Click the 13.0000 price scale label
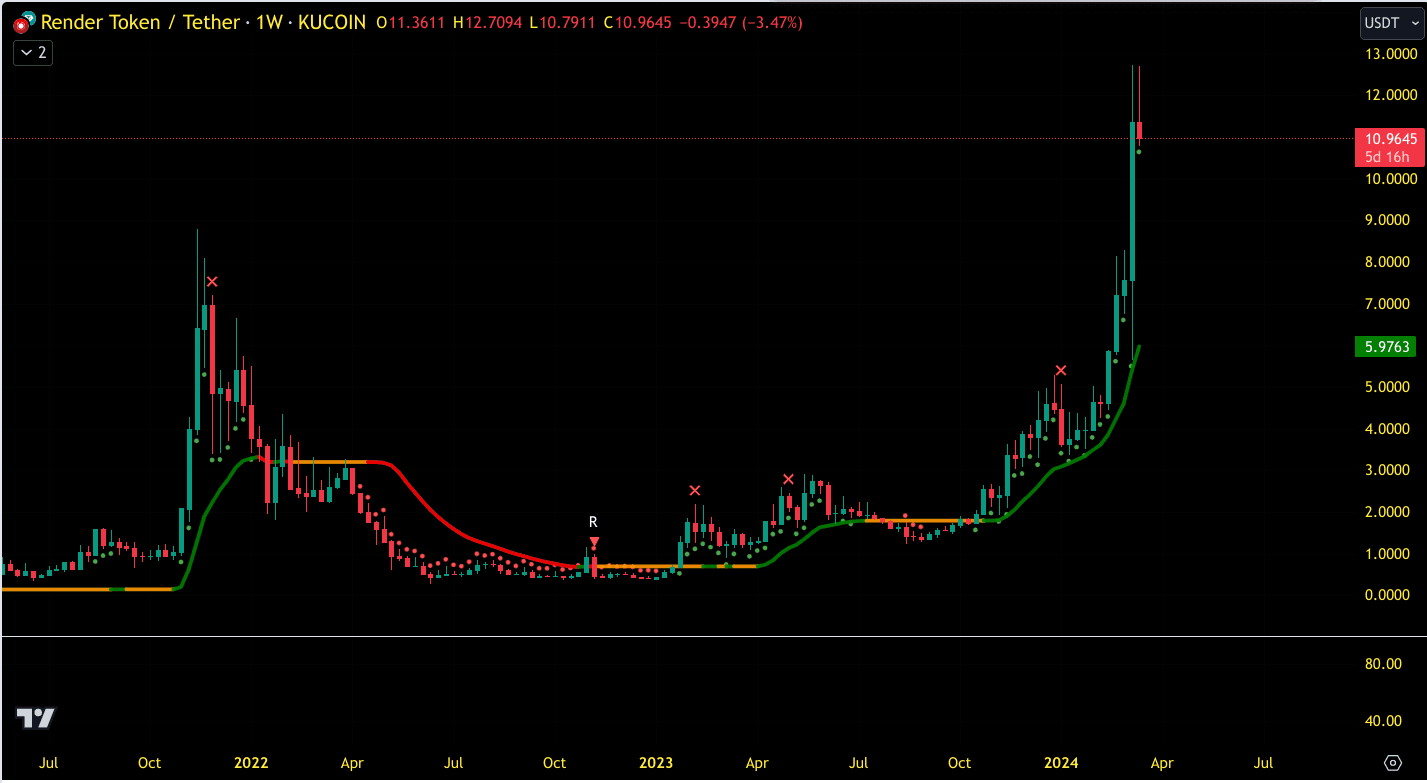The width and height of the screenshot is (1427, 783). pos(1390,53)
